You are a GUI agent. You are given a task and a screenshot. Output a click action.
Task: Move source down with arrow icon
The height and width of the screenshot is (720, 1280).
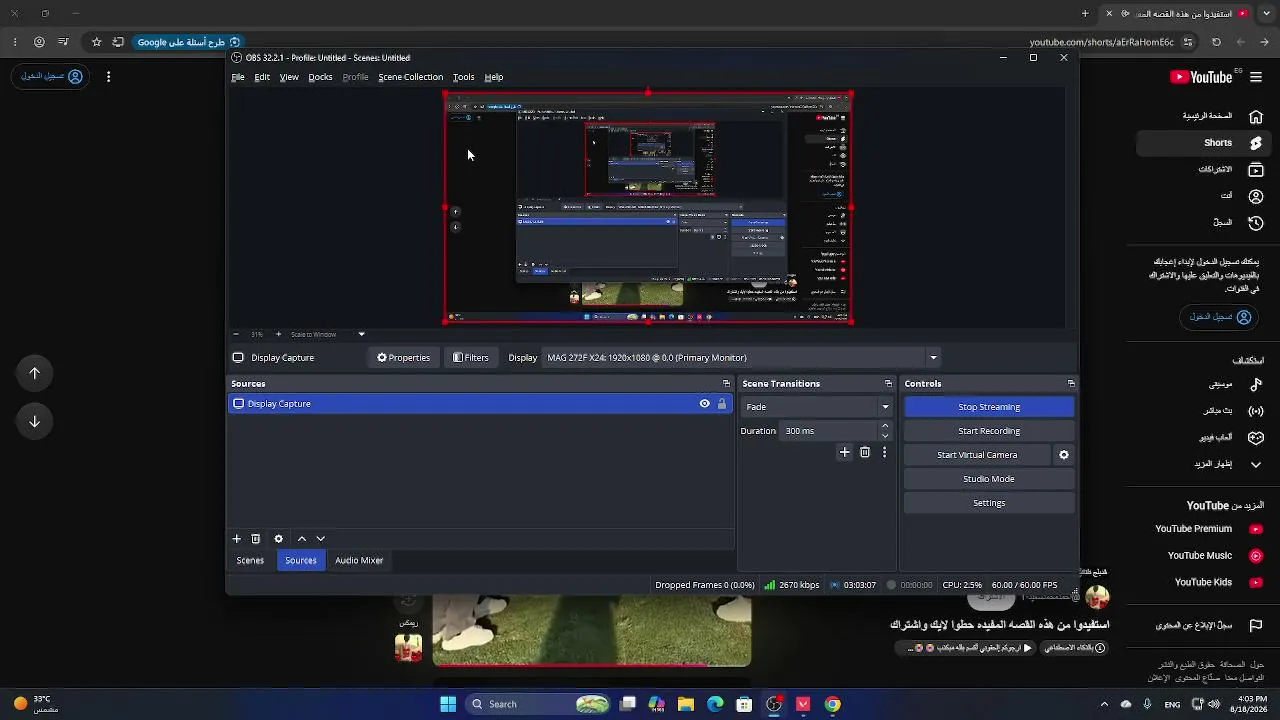click(321, 539)
